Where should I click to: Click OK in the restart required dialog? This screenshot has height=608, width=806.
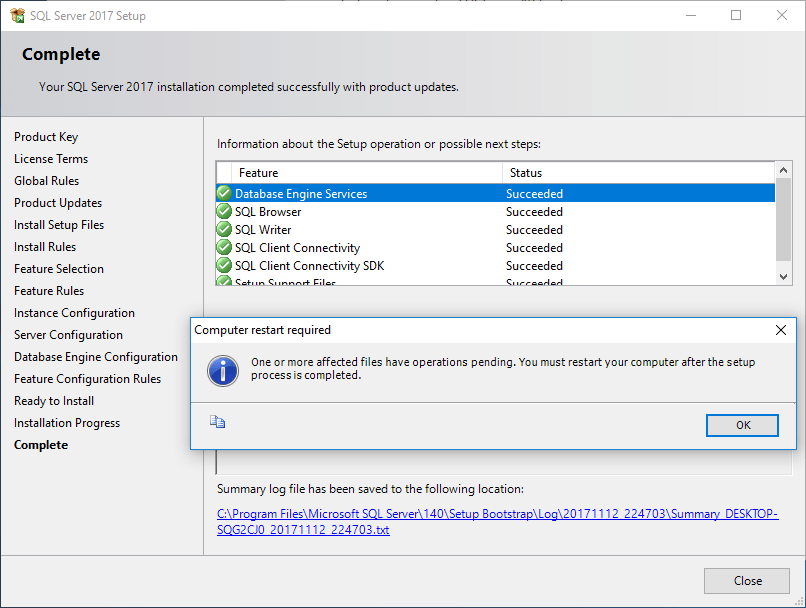click(x=742, y=425)
